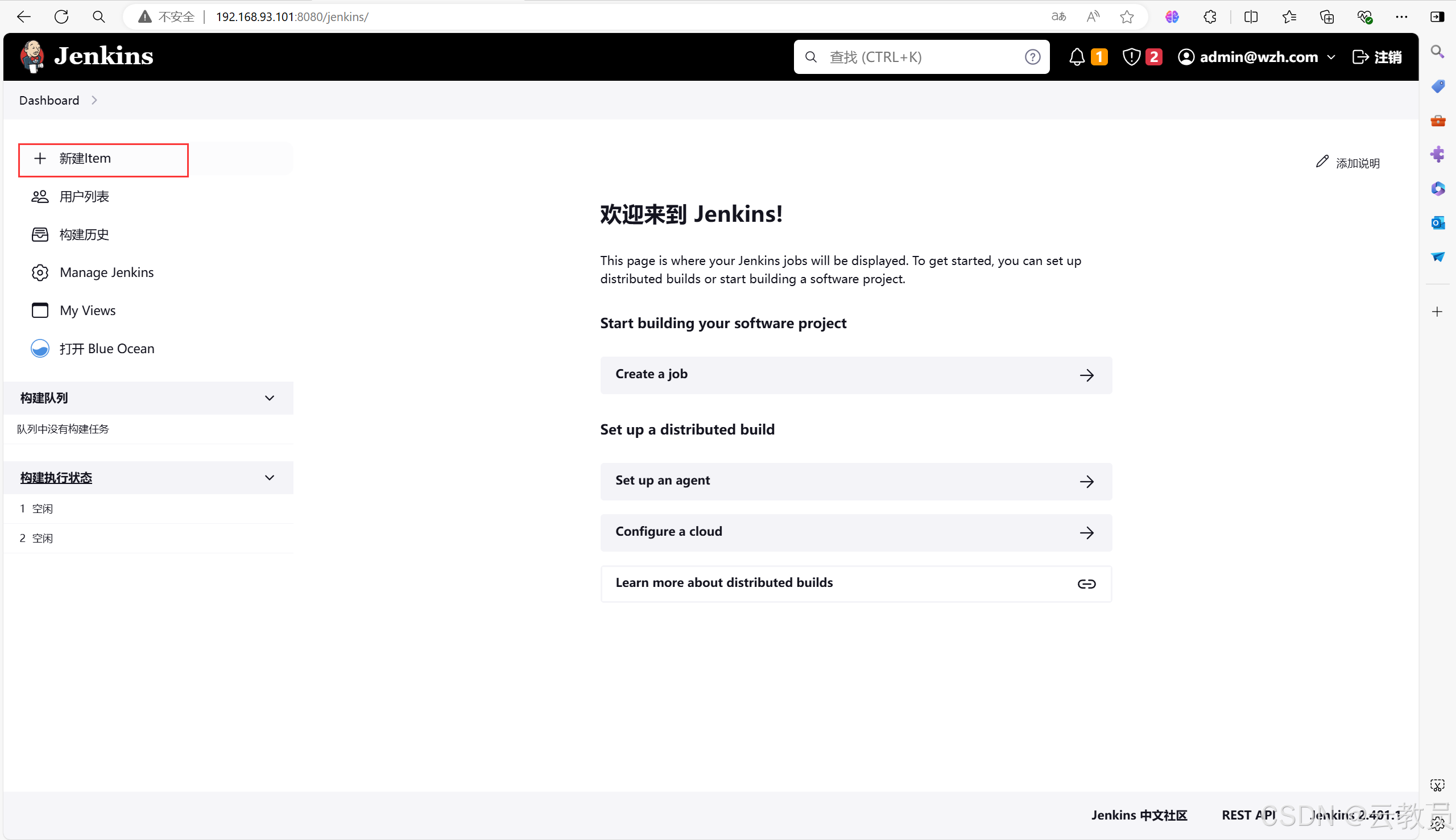The image size is (1456, 840).
Task: Click the read aloud icon
Action: click(1093, 16)
